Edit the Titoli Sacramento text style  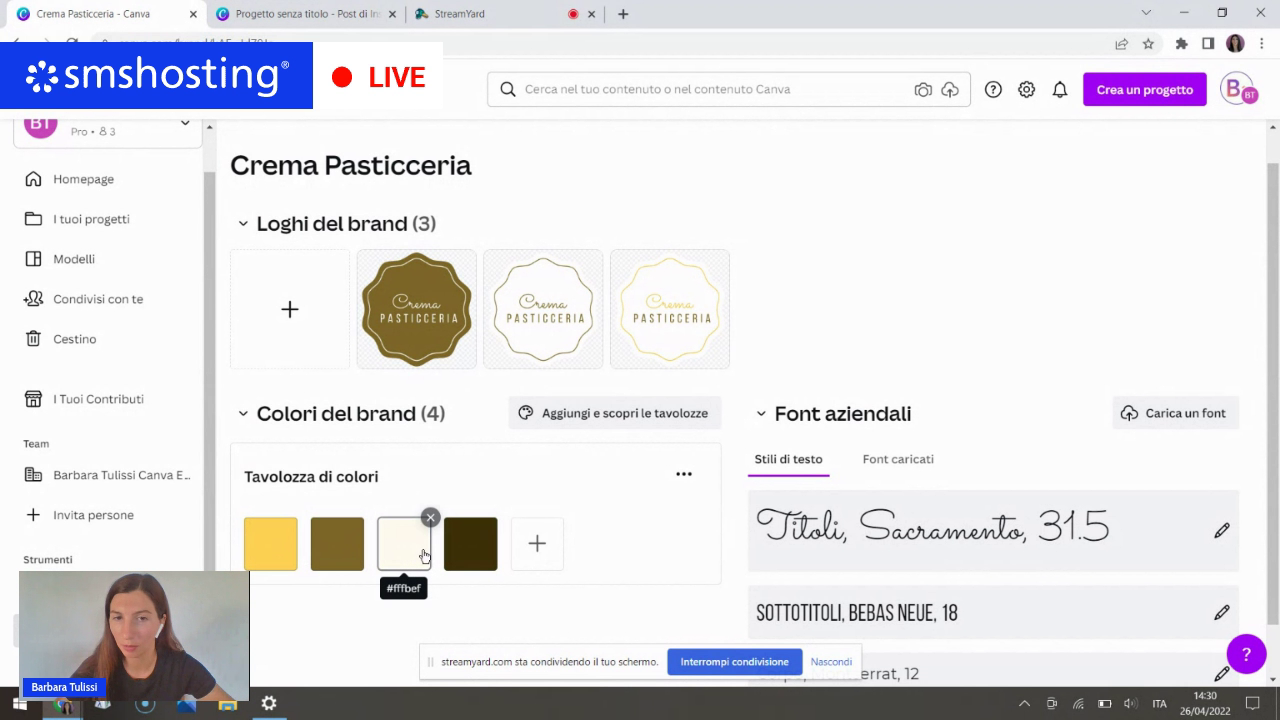(1221, 529)
